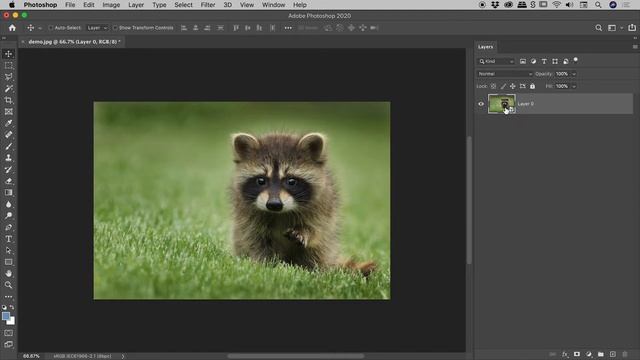640x360 pixels.
Task: Open the Edit Toolbar three-dots button
Action: 9,297
